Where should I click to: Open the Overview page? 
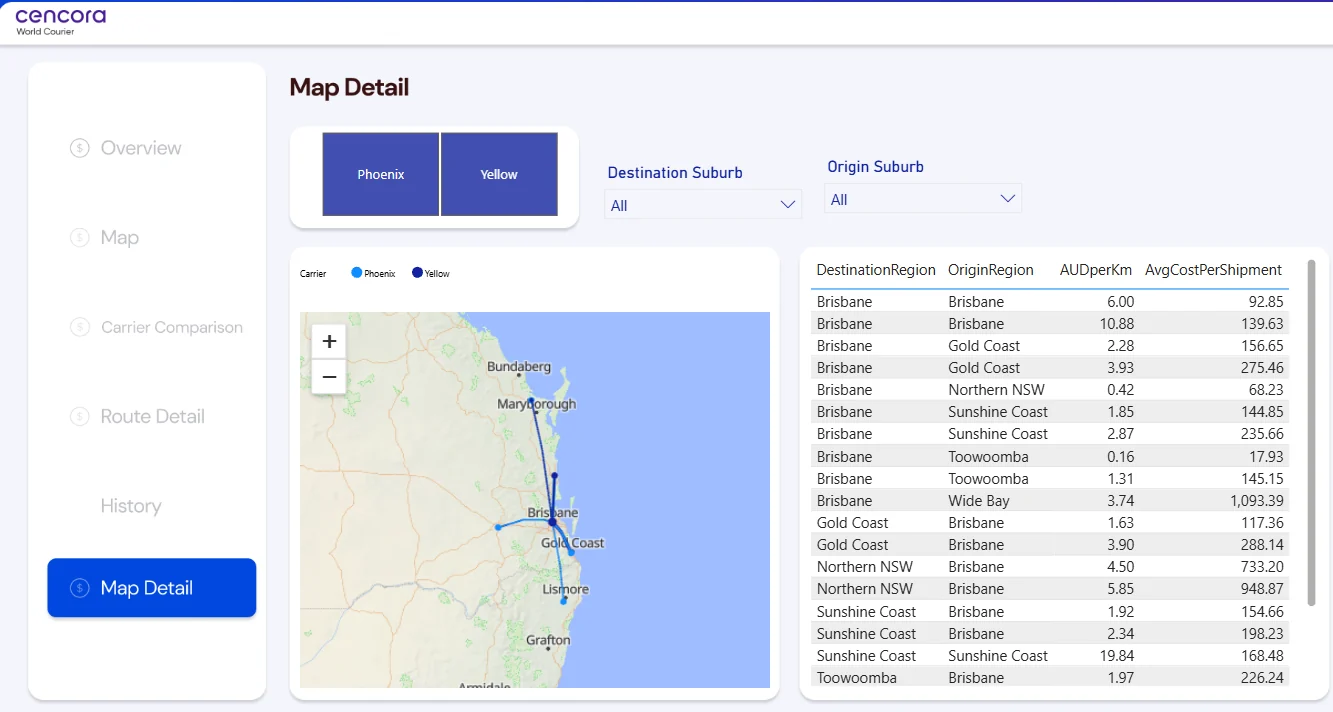[x=141, y=148]
